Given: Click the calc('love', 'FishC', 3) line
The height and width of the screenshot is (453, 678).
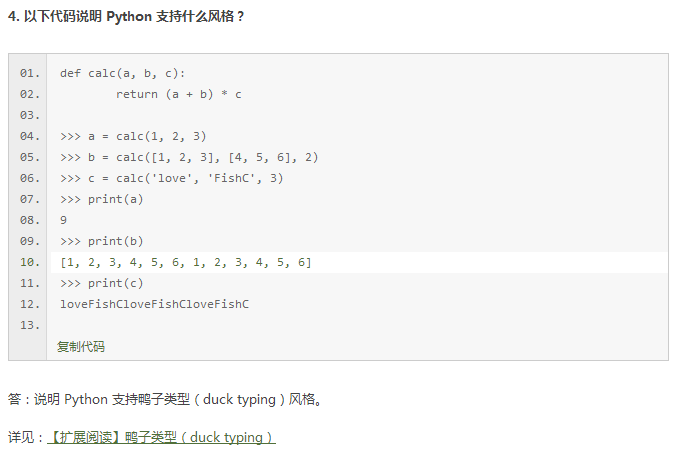Looking at the screenshot, I should click(172, 178).
